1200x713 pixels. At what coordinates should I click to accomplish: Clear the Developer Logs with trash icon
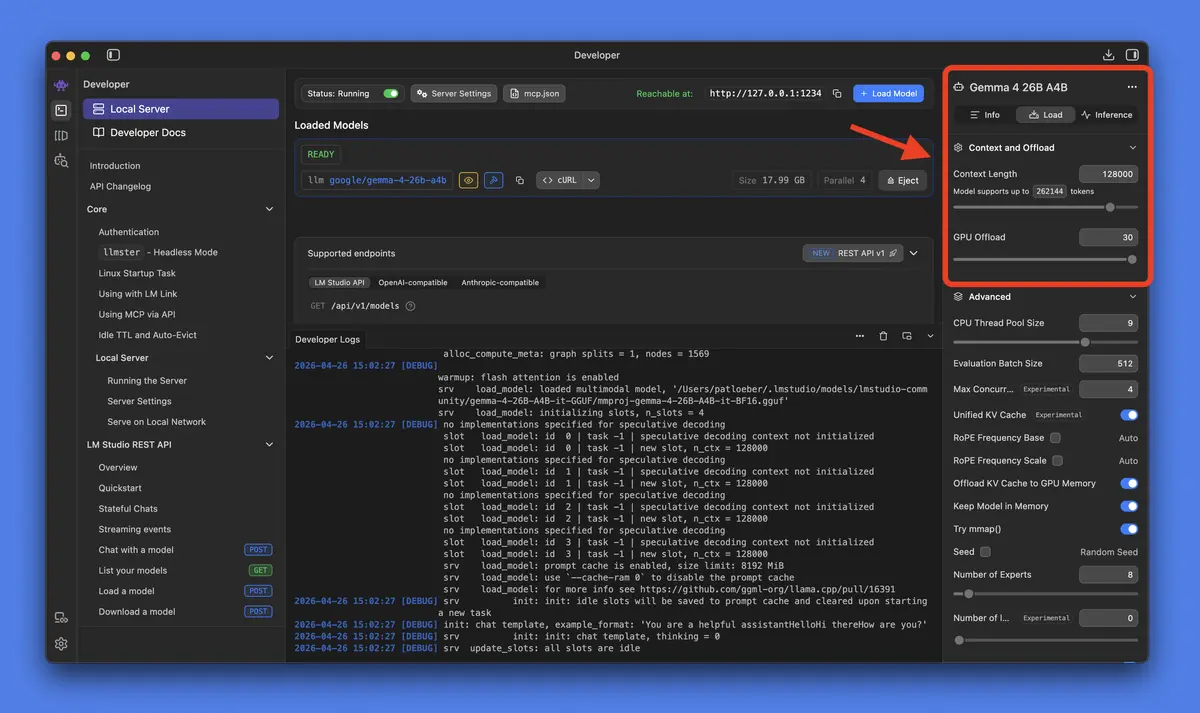pyautogui.click(x=883, y=336)
